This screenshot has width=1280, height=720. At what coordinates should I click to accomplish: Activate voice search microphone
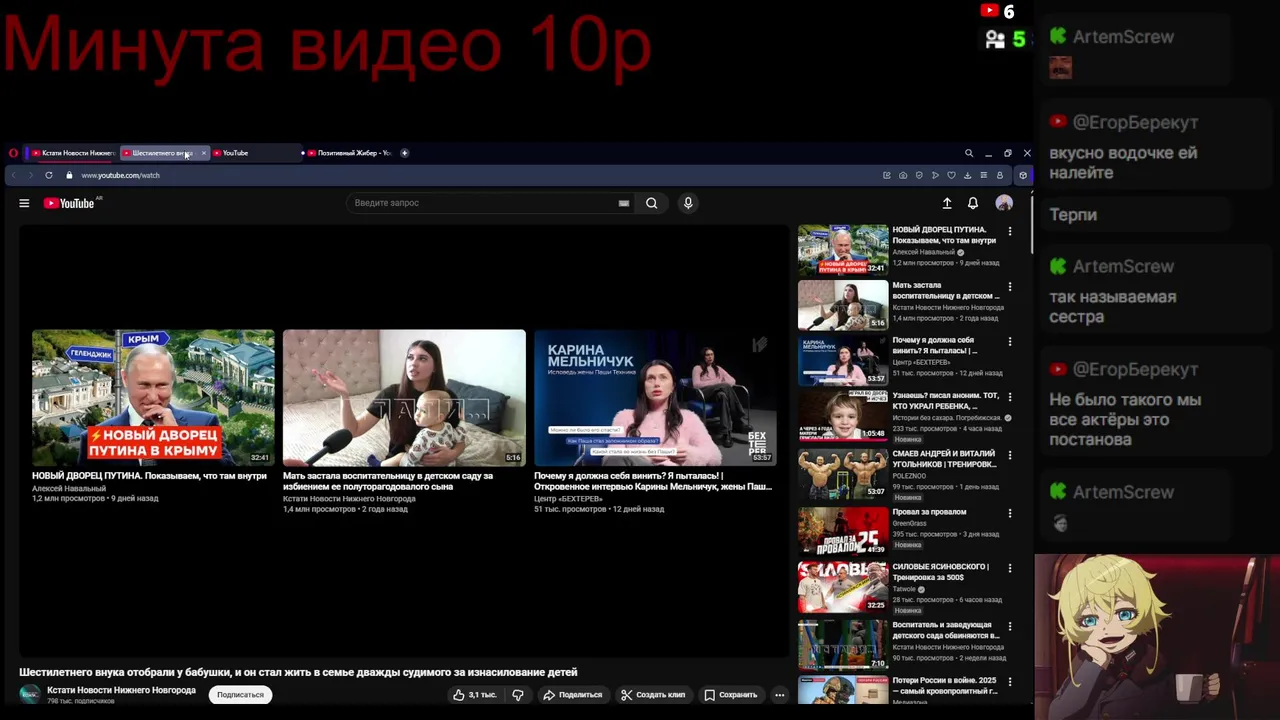point(688,203)
